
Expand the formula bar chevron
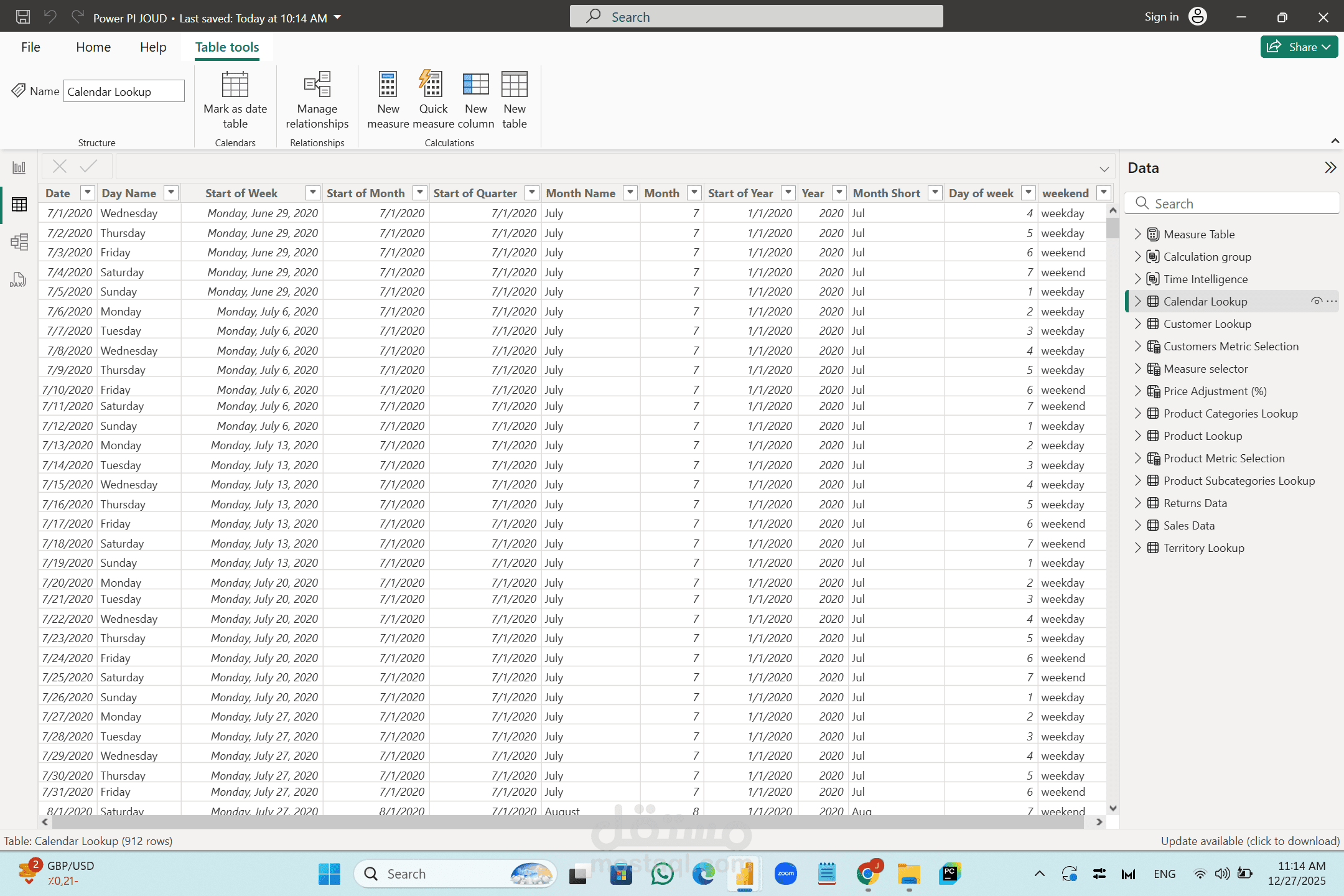pos(1104,169)
